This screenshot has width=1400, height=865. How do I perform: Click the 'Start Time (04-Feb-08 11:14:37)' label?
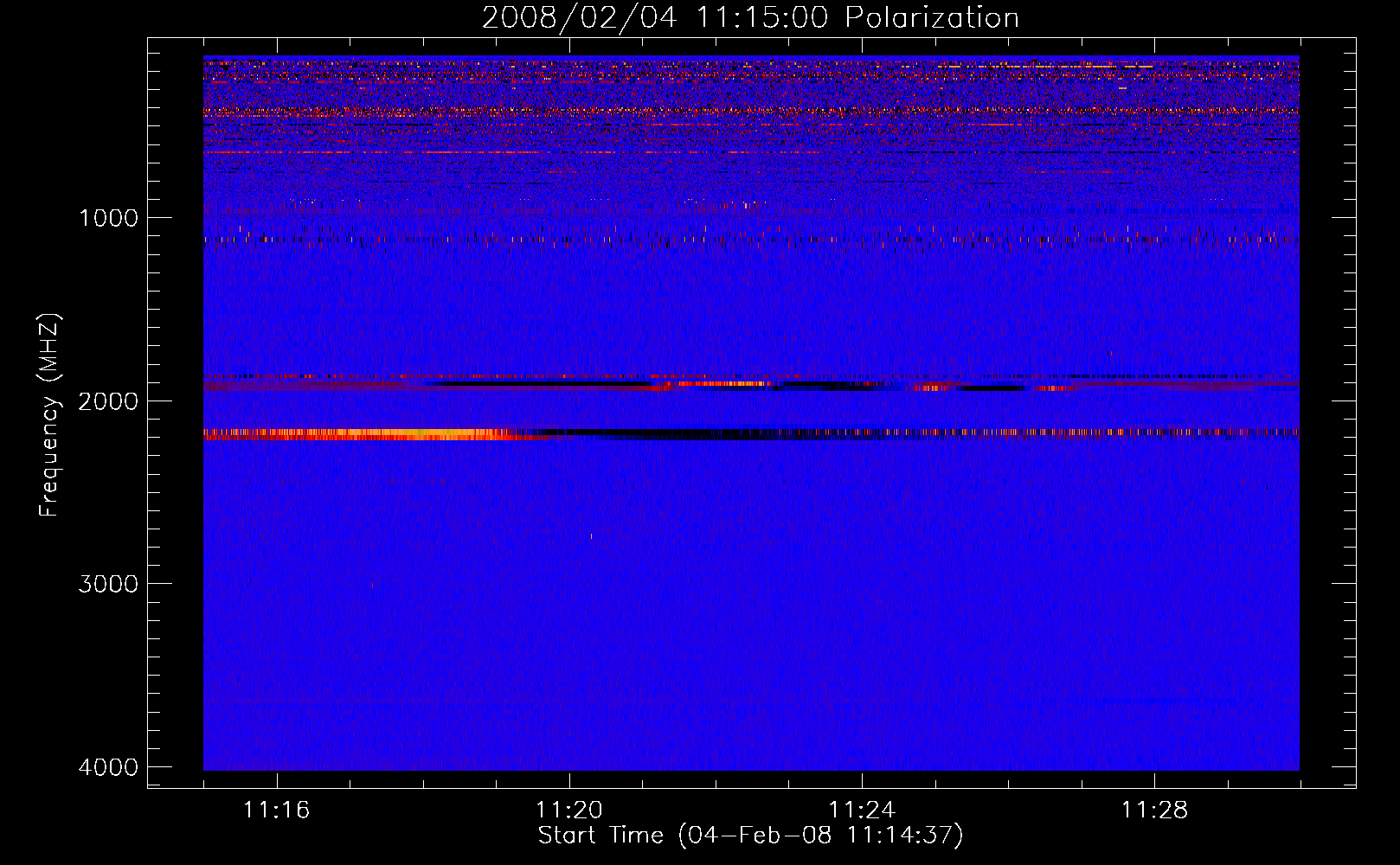[x=750, y=836]
